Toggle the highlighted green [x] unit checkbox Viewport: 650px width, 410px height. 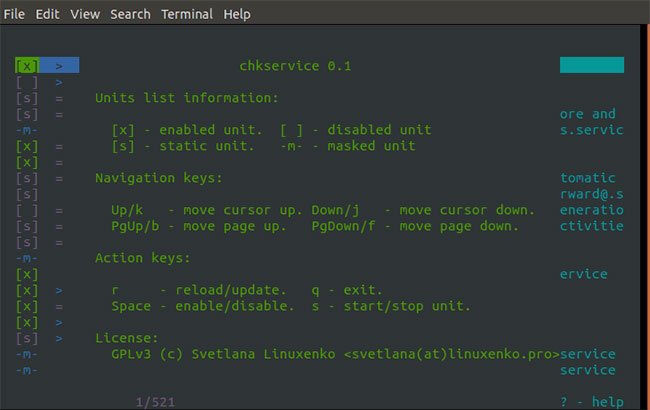tap(27, 66)
